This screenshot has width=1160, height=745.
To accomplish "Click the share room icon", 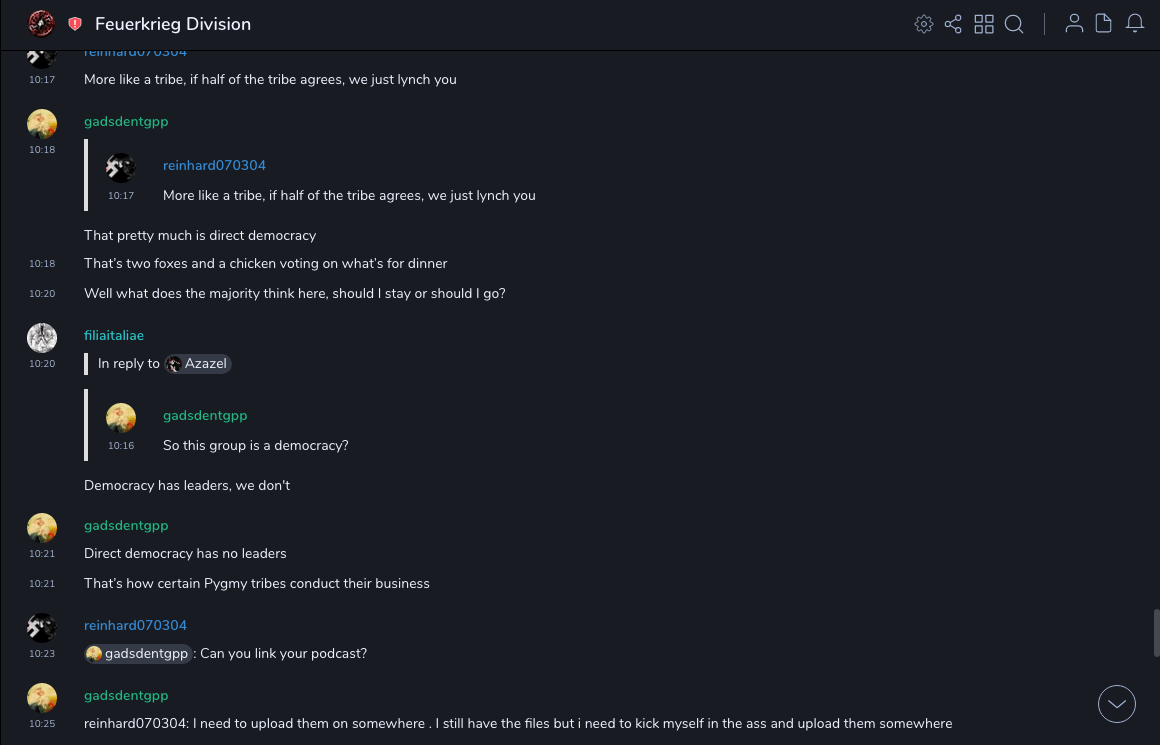I will click(953, 24).
